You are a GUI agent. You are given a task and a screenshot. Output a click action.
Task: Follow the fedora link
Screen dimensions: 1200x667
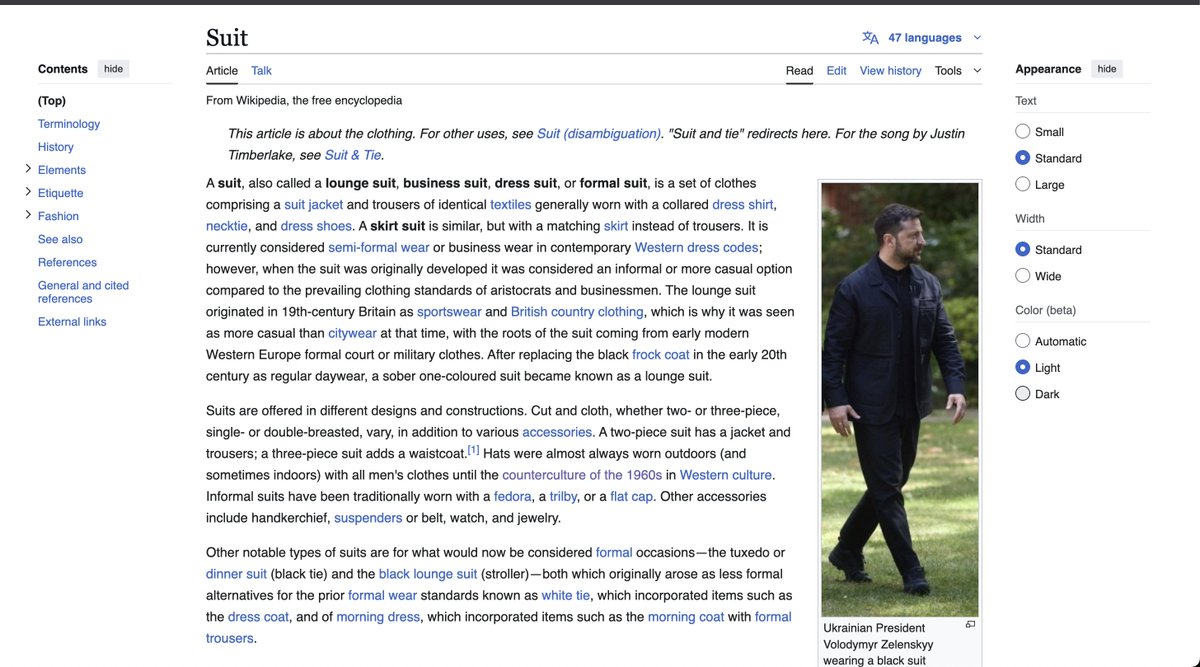tap(512, 497)
